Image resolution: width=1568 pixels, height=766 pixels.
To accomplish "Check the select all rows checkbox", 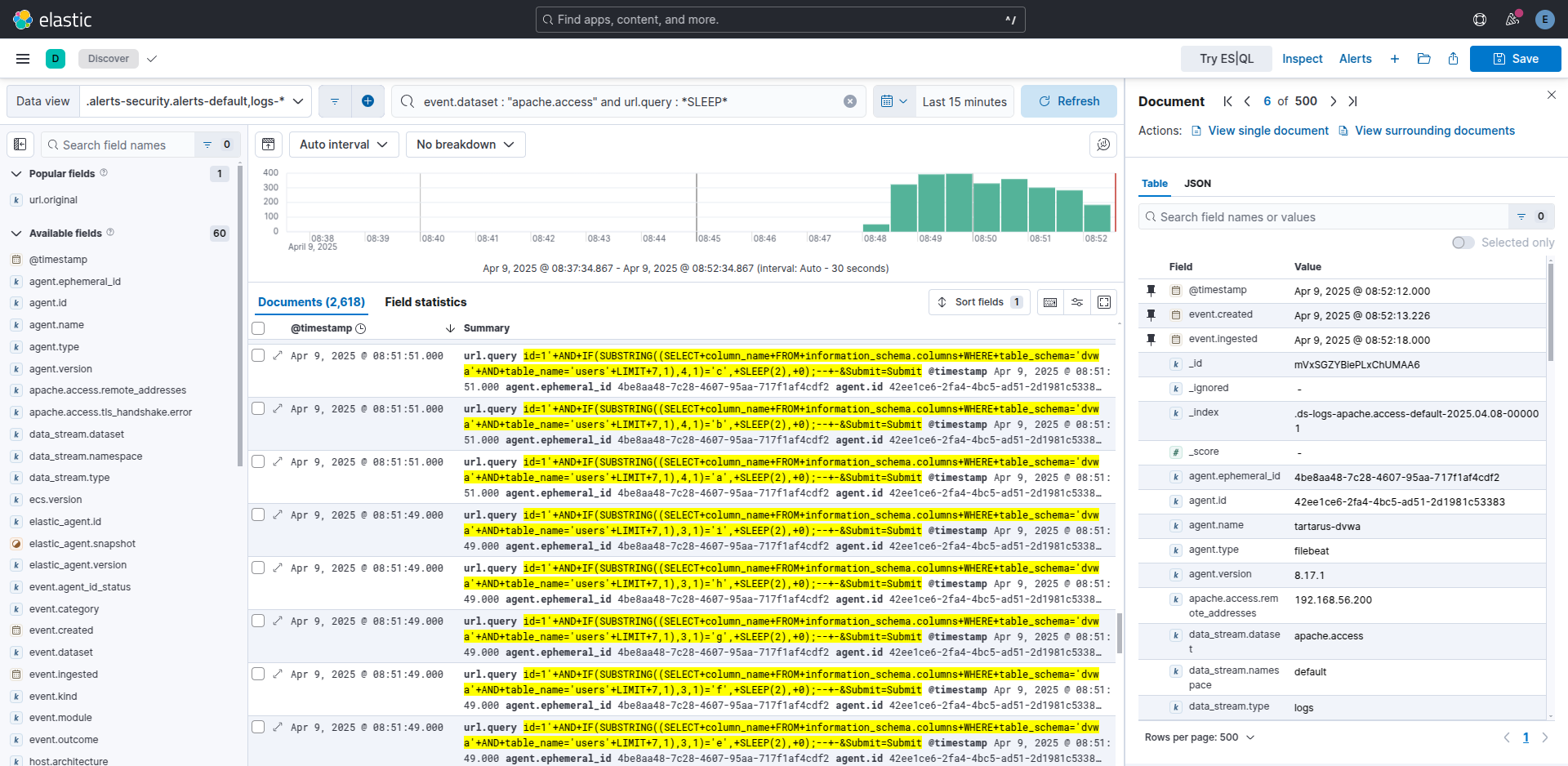I will (x=258, y=328).
